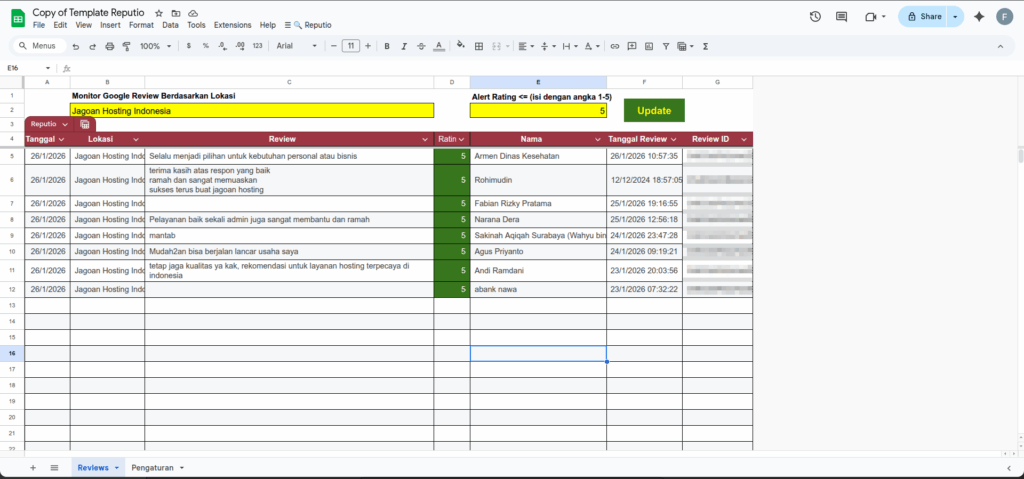Open the borders tool

point(479,46)
